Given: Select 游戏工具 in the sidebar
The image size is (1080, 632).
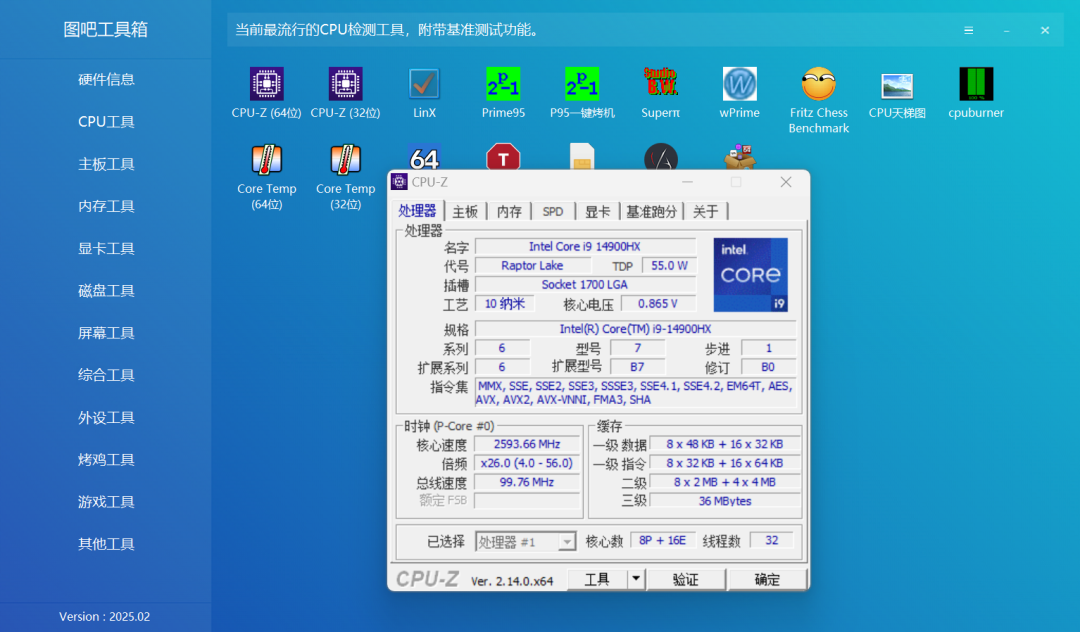Looking at the screenshot, I should point(105,502).
